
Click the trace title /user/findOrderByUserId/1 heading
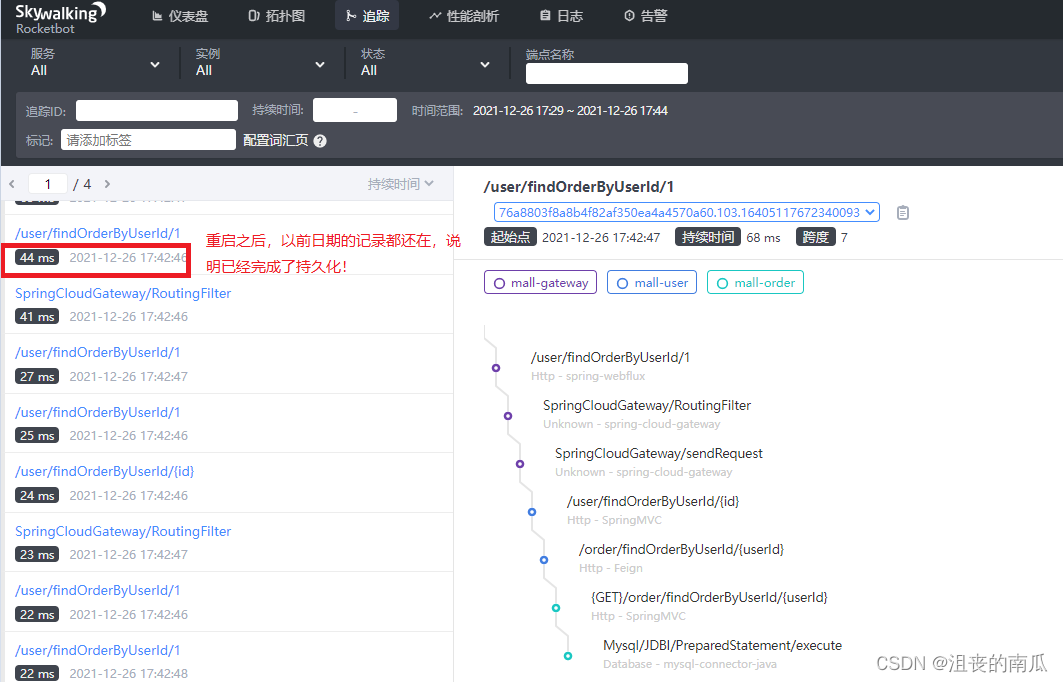click(x=578, y=187)
